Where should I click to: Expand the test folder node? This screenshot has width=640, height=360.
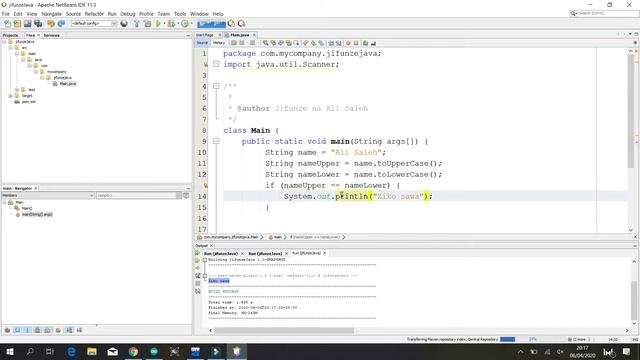(17, 89)
